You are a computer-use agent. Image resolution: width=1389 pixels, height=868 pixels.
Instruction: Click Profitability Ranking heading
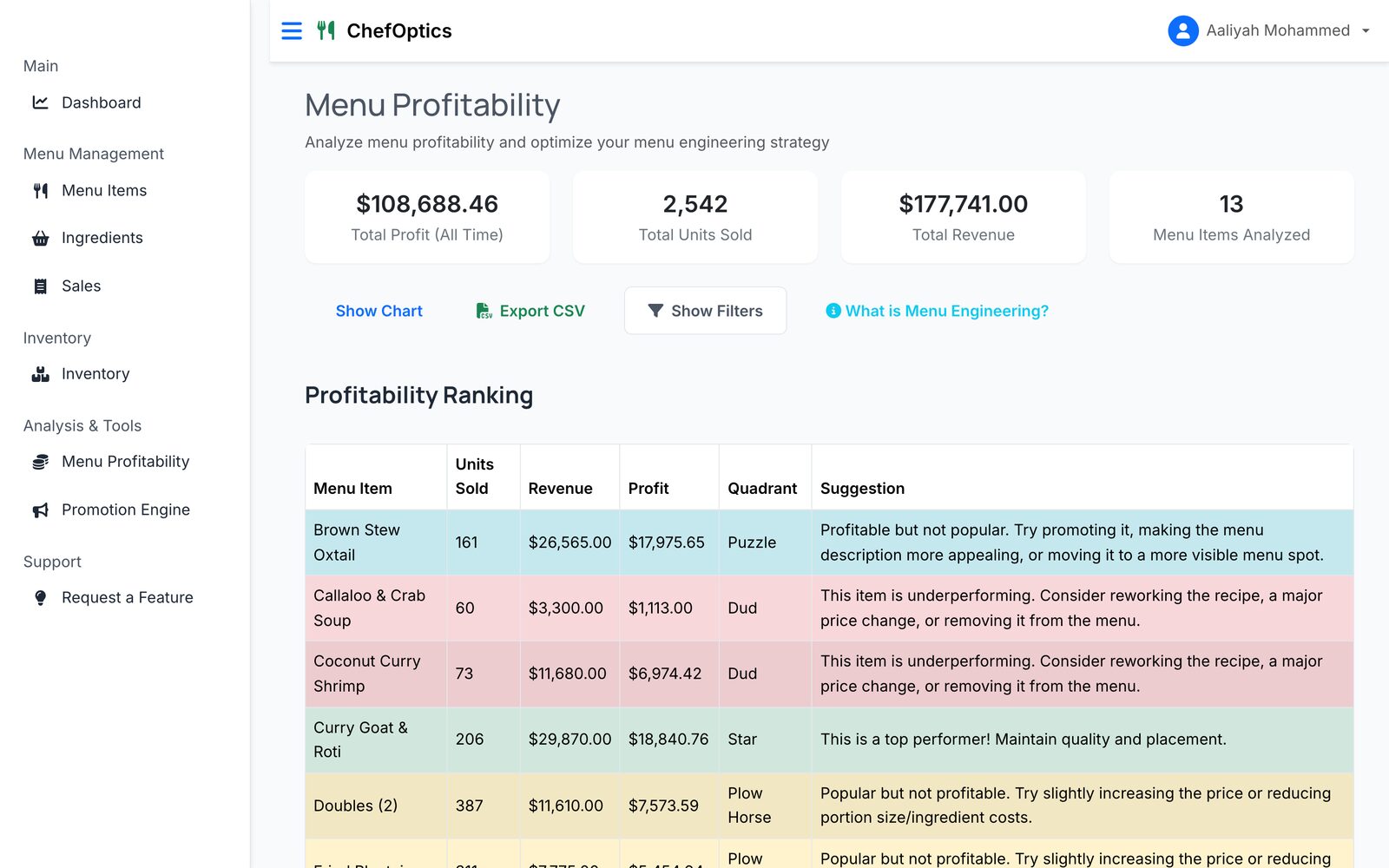418,396
